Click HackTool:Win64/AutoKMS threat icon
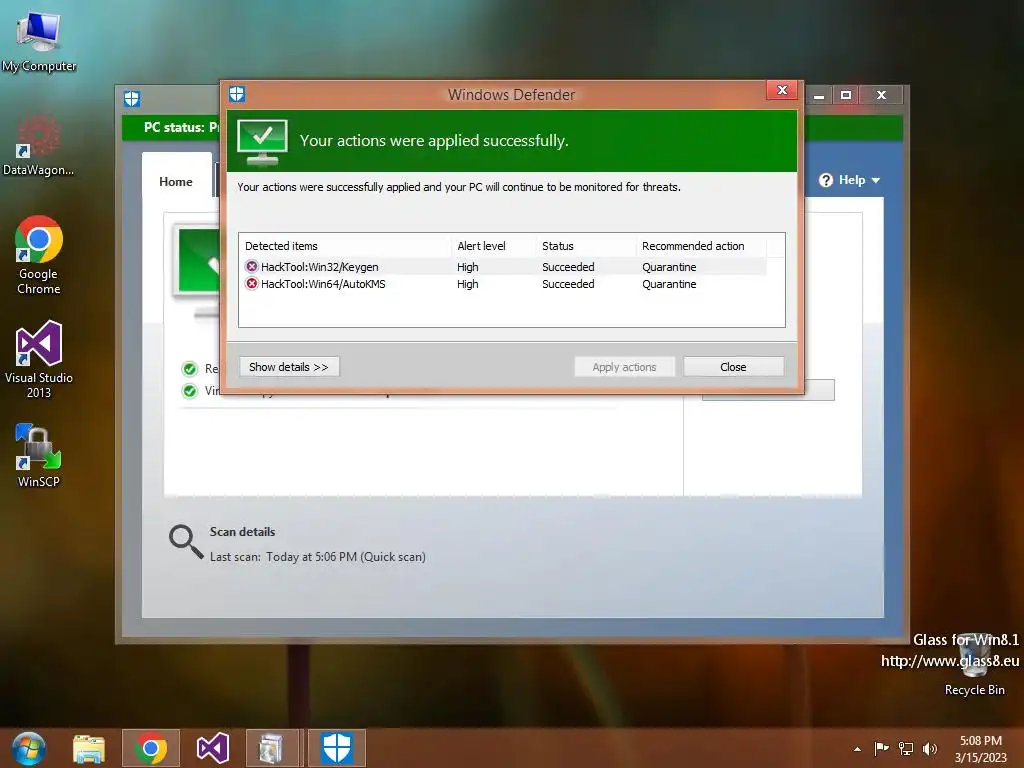This screenshot has width=1024, height=768. pos(251,283)
